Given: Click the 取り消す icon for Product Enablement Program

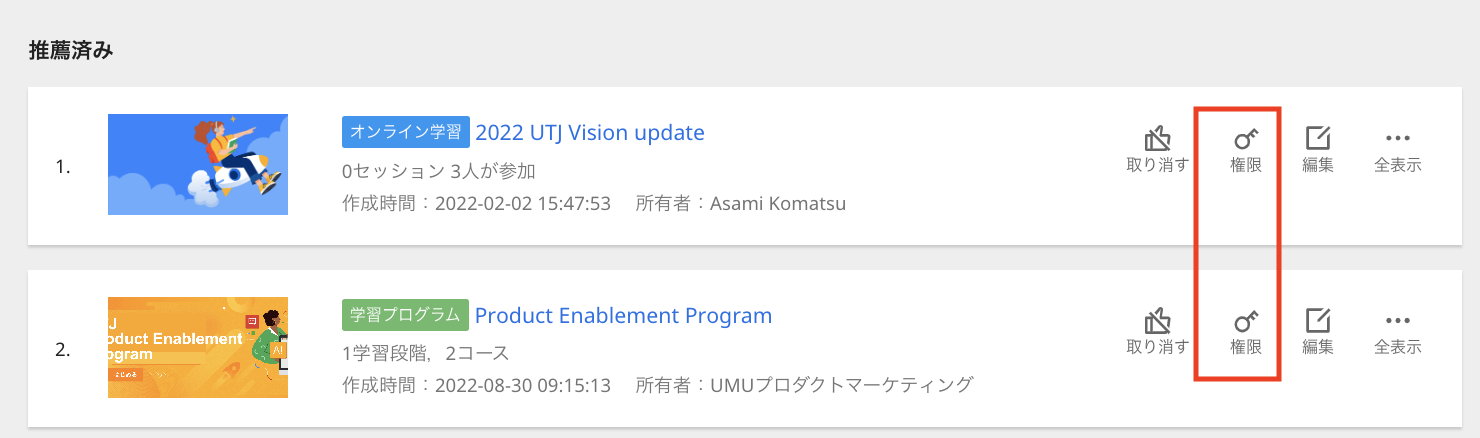Looking at the screenshot, I should pyautogui.click(x=1157, y=321).
